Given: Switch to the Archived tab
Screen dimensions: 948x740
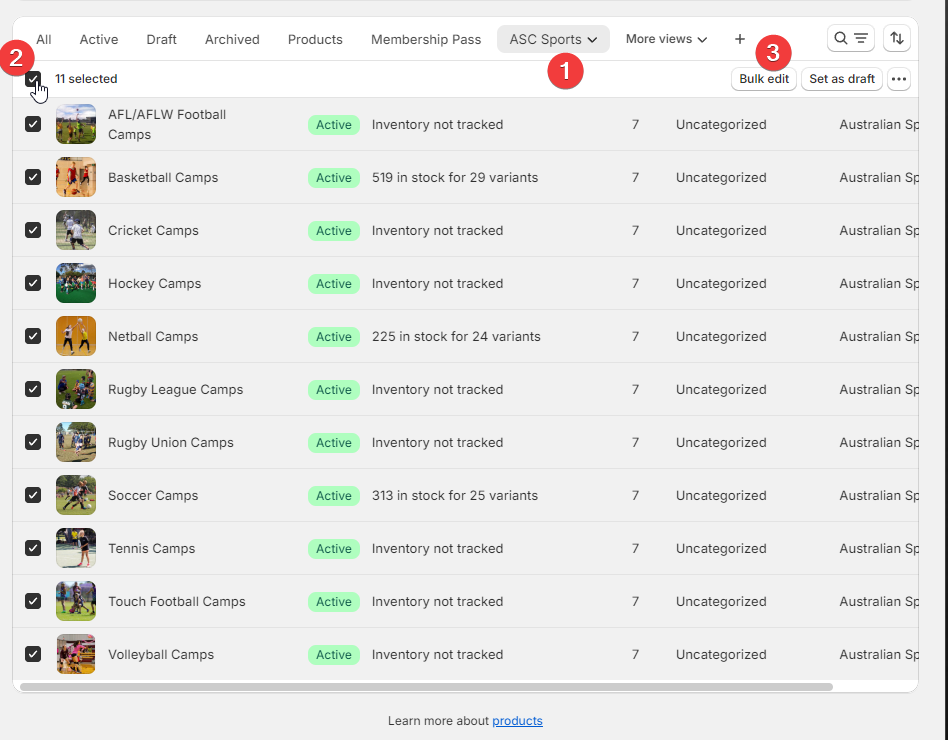Looking at the screenshot, I should 232,39.
